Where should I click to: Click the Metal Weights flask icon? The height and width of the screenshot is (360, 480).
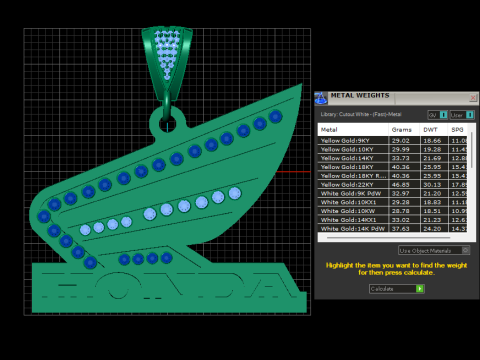(x=321, y=98)
